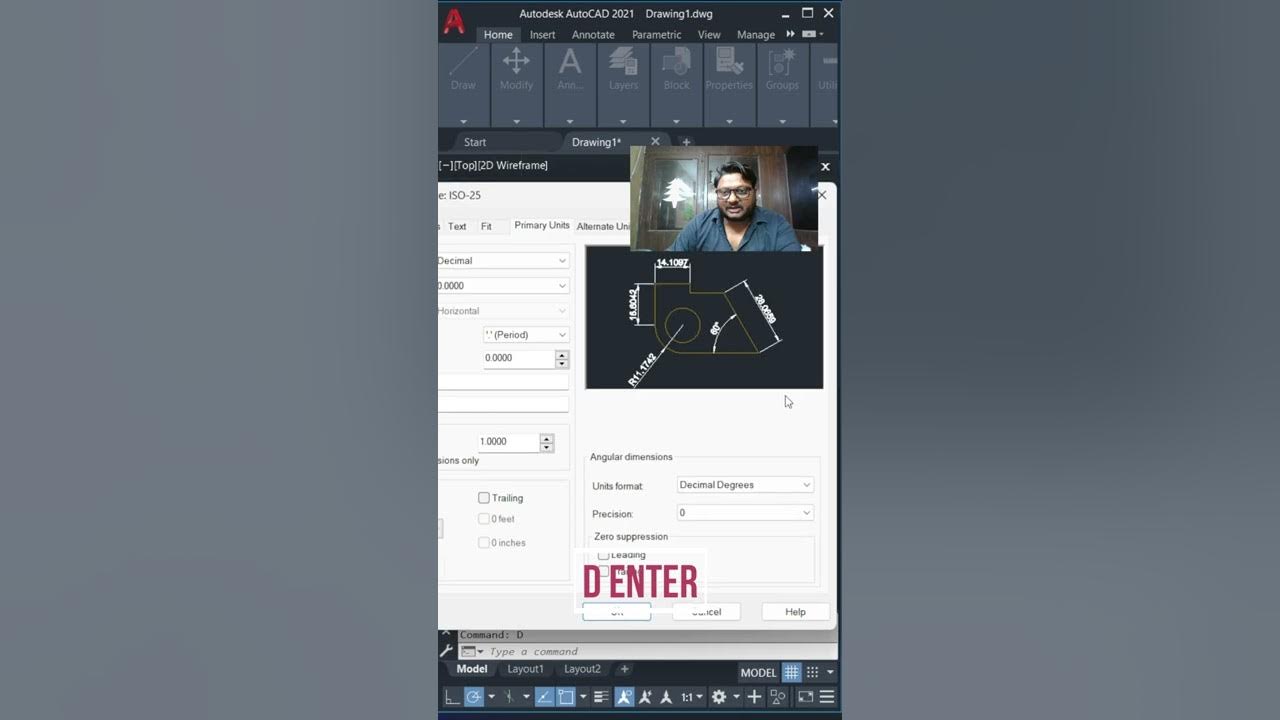This screenshot has height=720, width=1280.
Task: Open the 1:1 annotation scale dropdown
Action: (x=692, y=697)
